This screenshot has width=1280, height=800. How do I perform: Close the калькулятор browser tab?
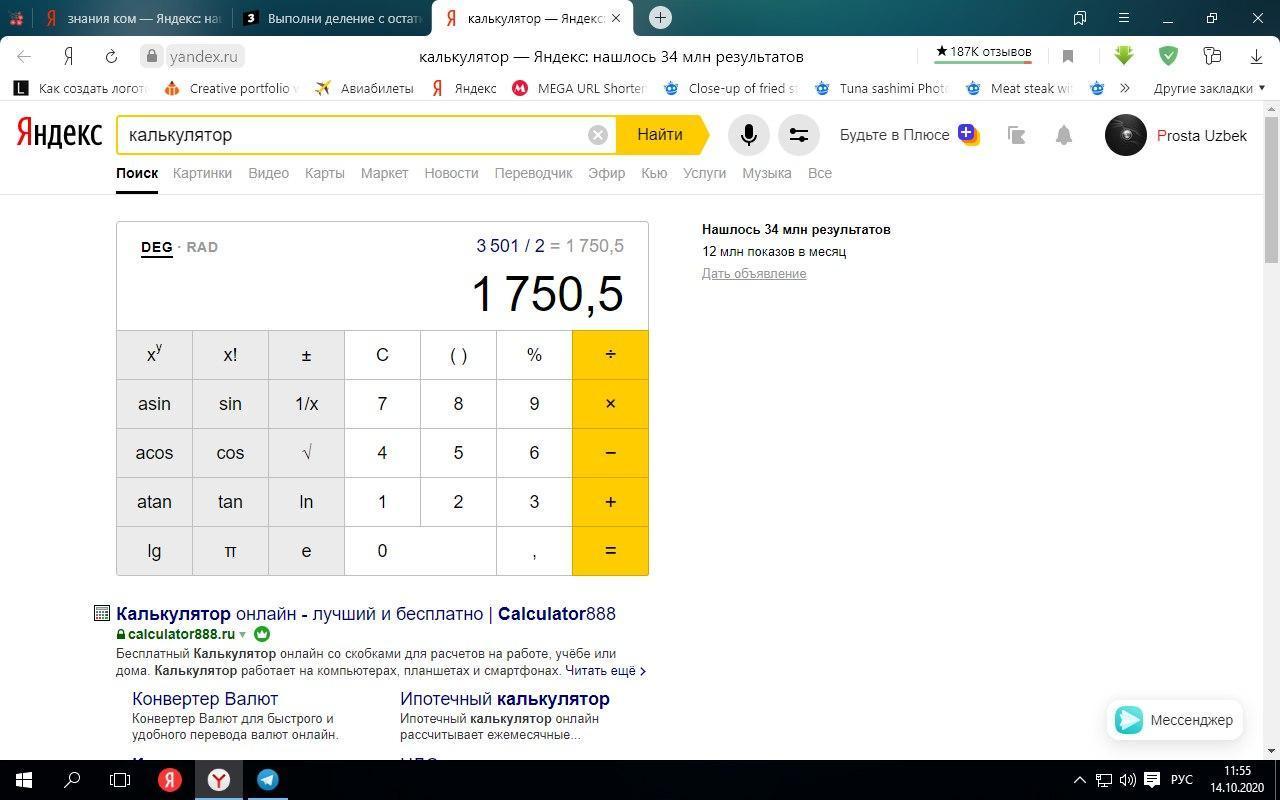pos(616,18)
